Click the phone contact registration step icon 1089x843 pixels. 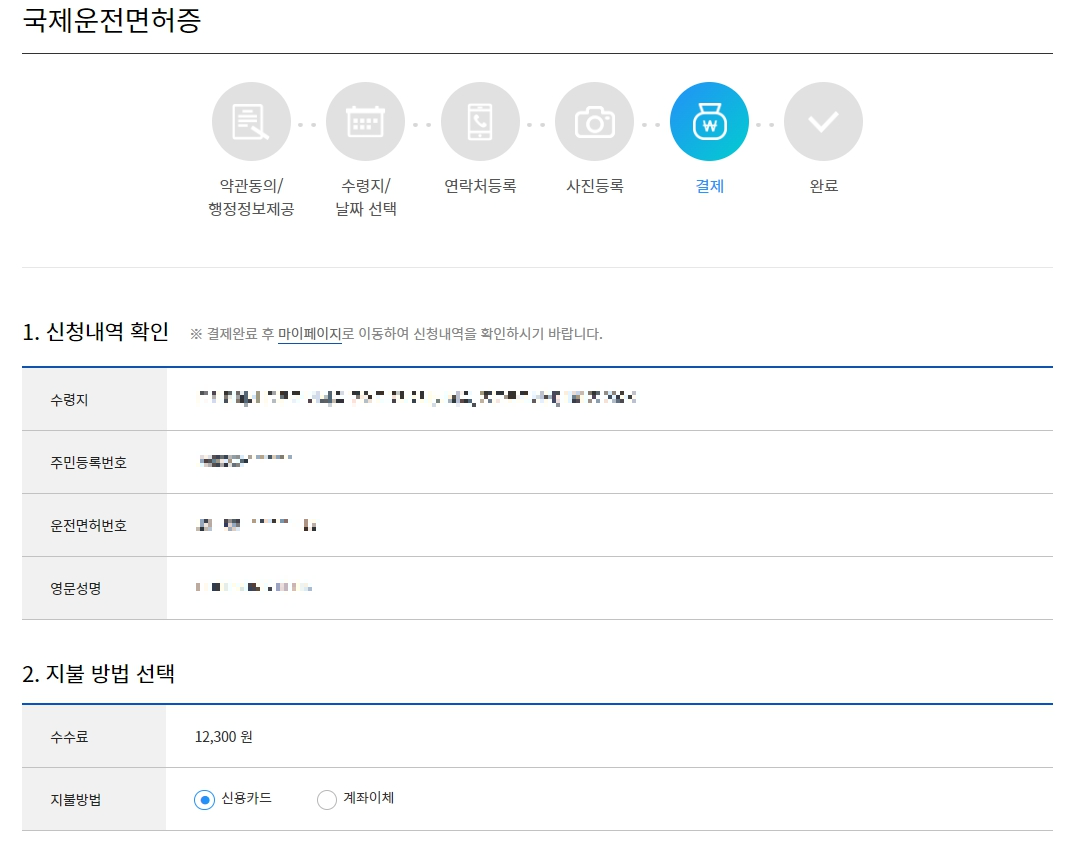click(480, 122)
